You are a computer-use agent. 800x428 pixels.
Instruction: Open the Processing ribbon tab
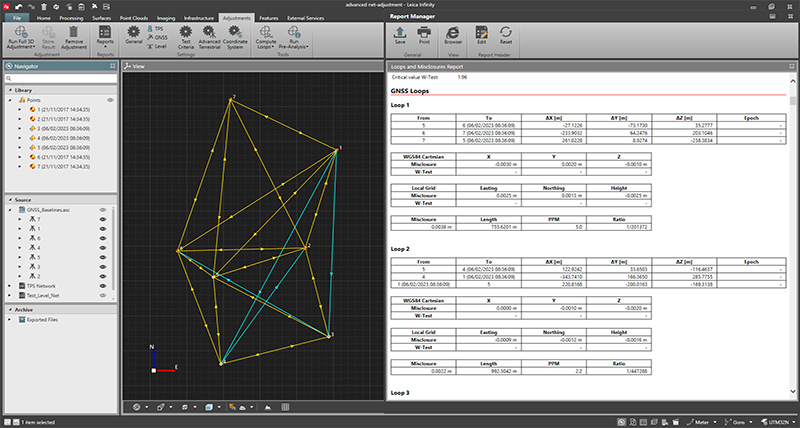coord(71,18)
